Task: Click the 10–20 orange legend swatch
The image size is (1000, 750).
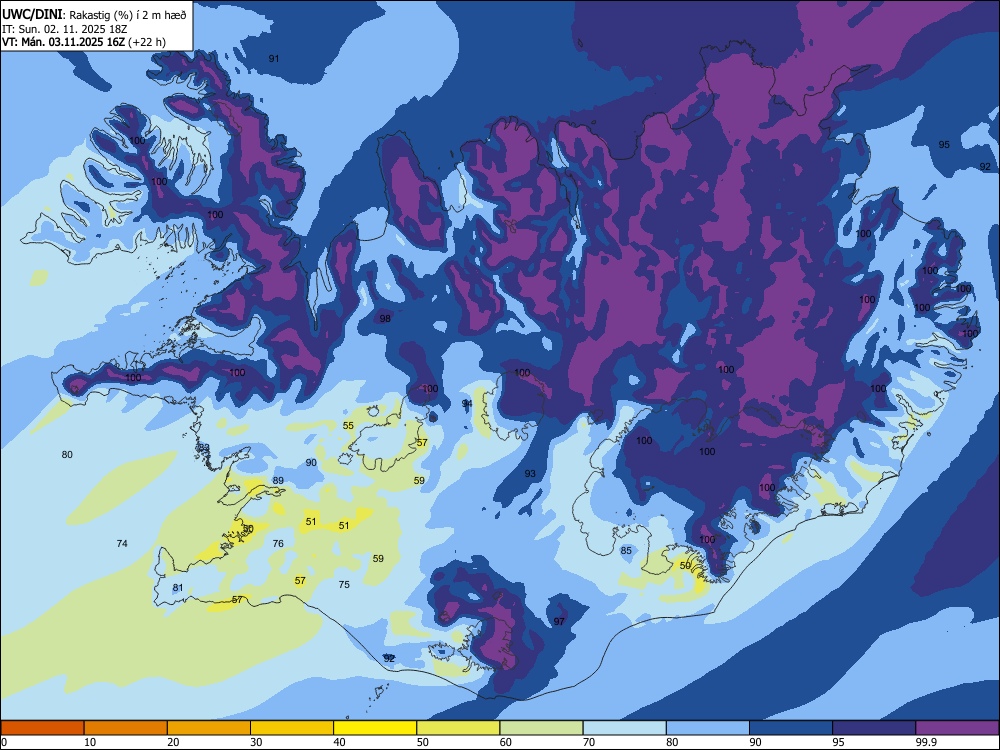Action: click(x=126, y=728)
